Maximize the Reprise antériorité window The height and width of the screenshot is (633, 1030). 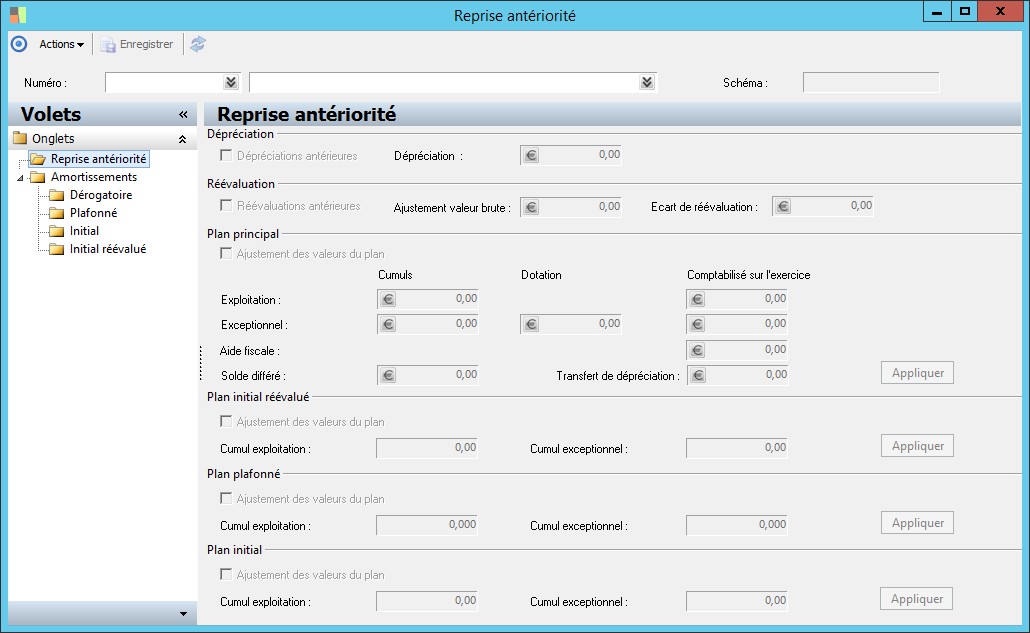pyautogui.click(x=964, y=11)
